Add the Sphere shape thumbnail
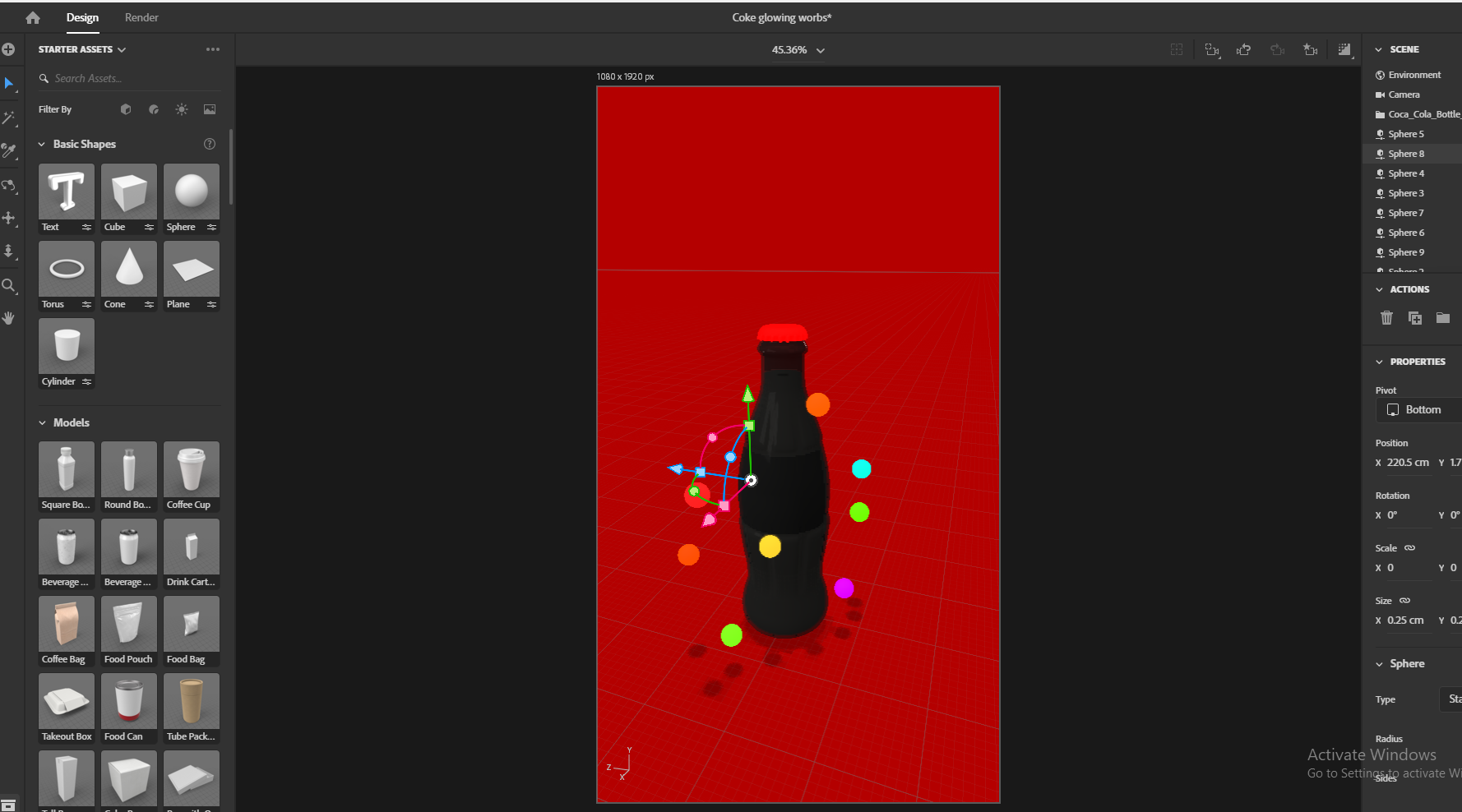 click(x=192, y=191)
